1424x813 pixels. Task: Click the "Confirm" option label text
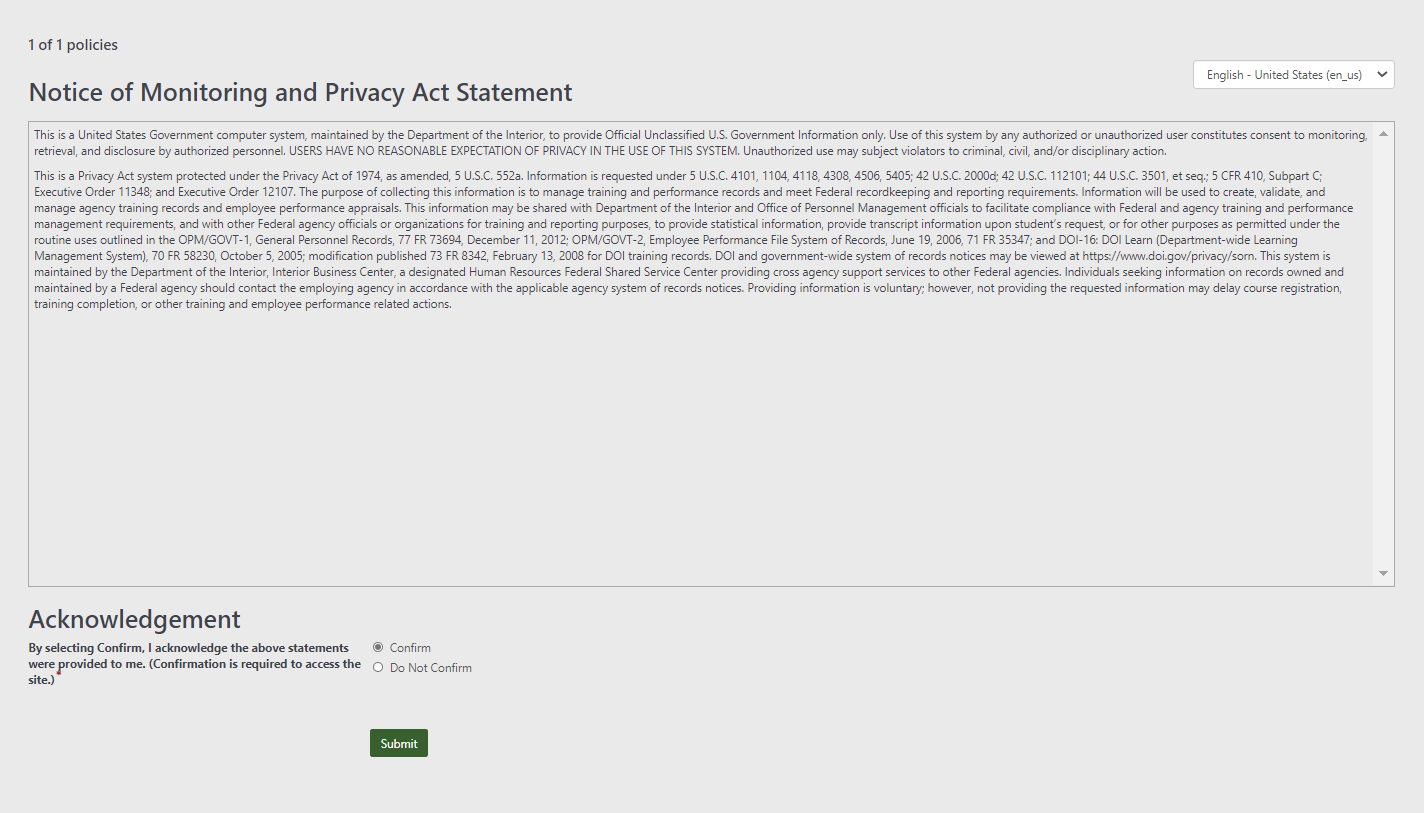[410, 648]
